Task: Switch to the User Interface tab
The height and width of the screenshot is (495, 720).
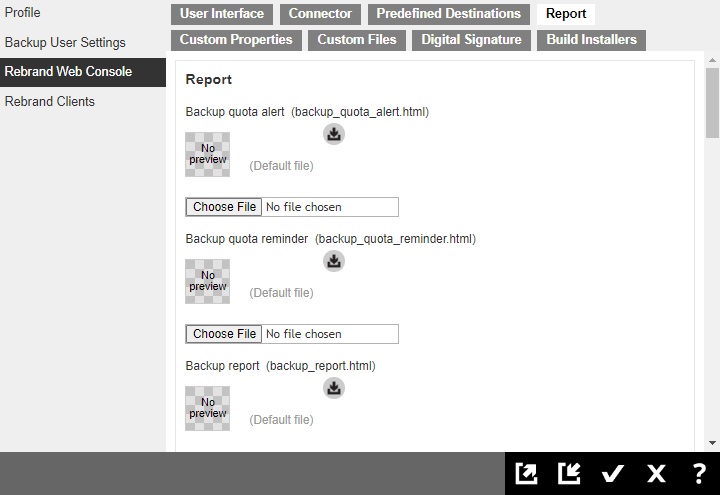Action: tap(222, 14)
